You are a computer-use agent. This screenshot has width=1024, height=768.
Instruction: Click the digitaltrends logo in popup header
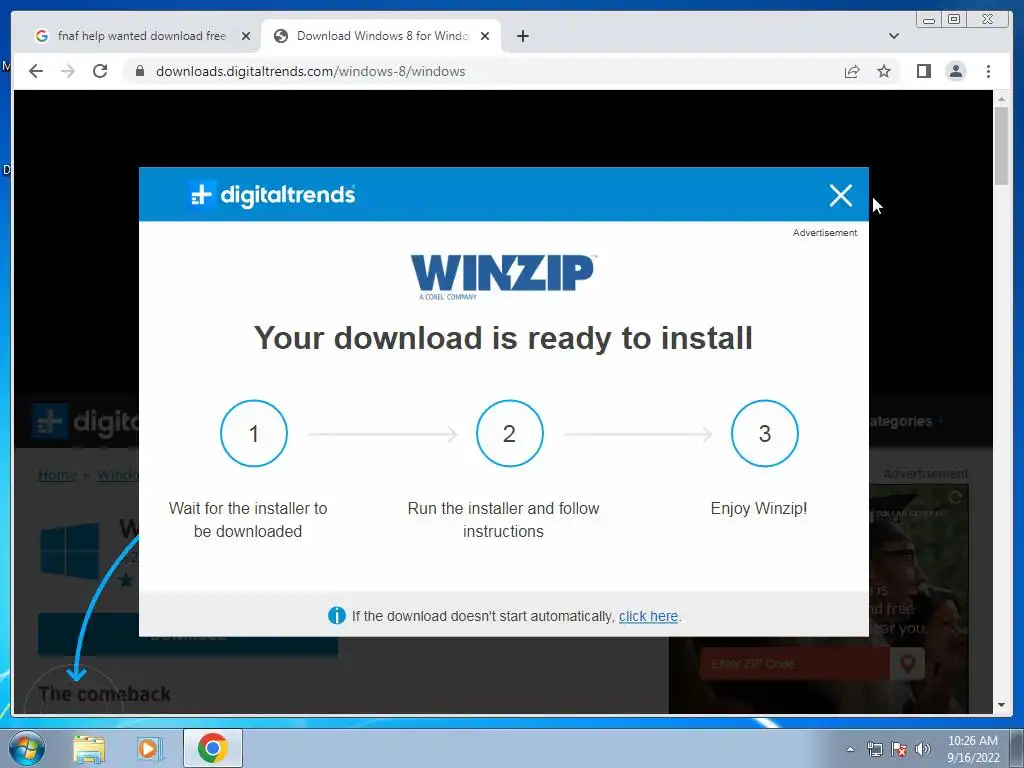pos(272,195)
